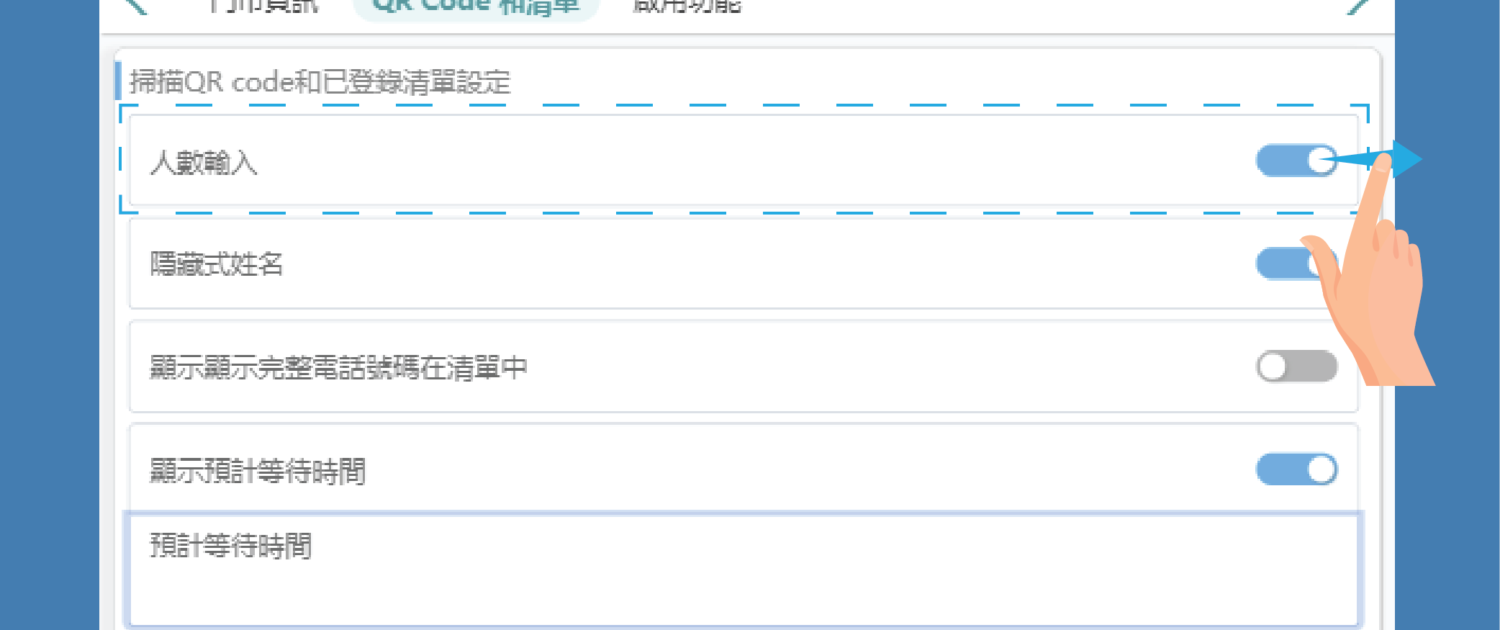Disable the 隱藏式姓名 switch
This screenshot has height=630, width=1500.
tap(1288, 264)
